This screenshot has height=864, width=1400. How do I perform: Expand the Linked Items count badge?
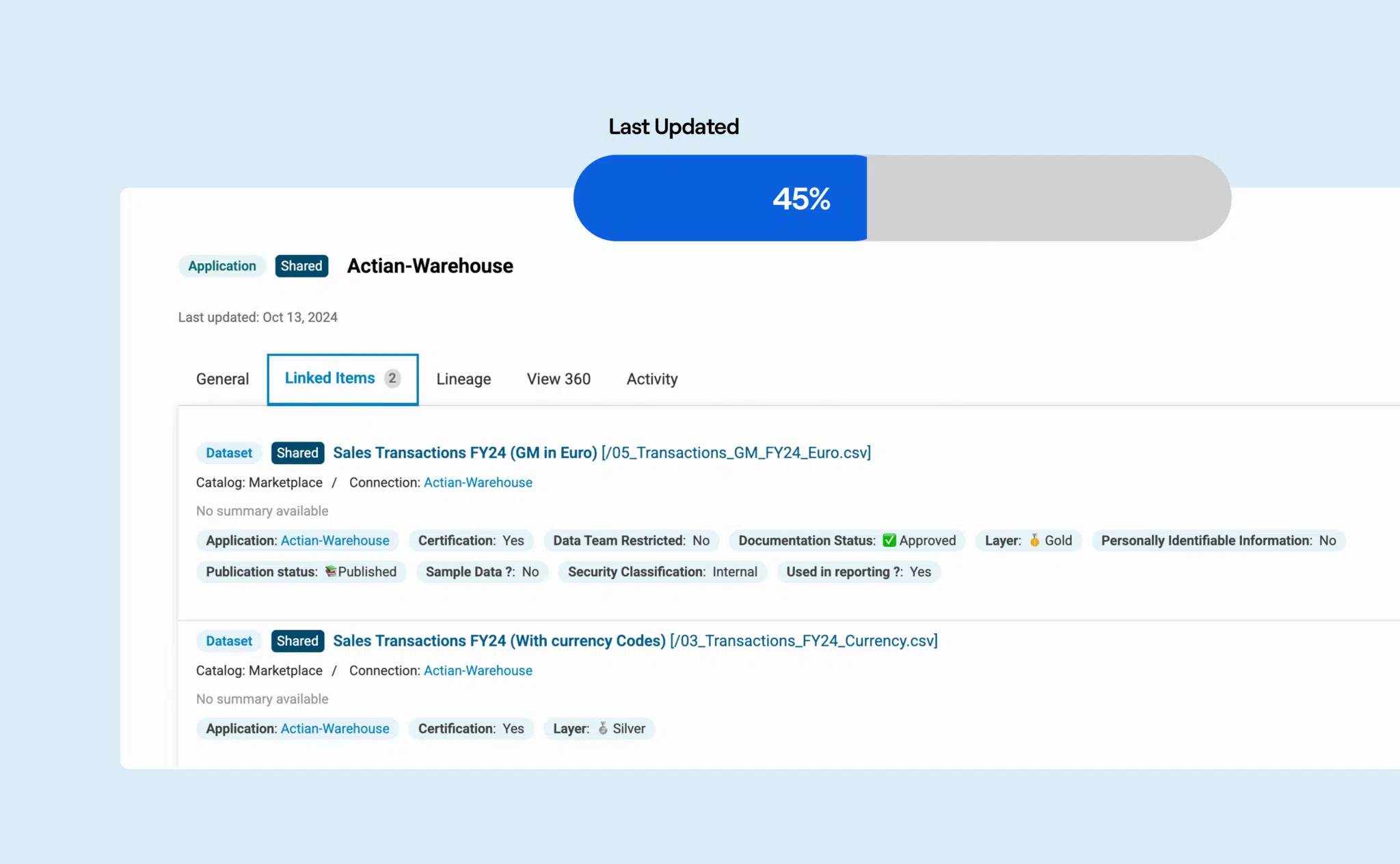tap(392, 378)
